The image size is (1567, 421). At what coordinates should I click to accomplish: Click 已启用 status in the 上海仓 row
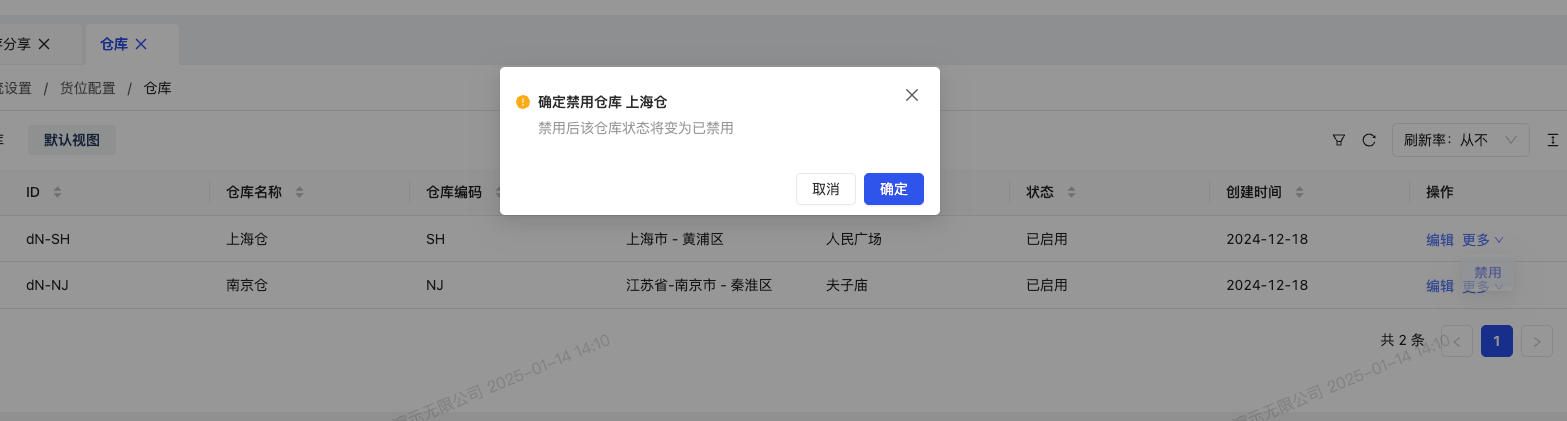[1047, 240]
